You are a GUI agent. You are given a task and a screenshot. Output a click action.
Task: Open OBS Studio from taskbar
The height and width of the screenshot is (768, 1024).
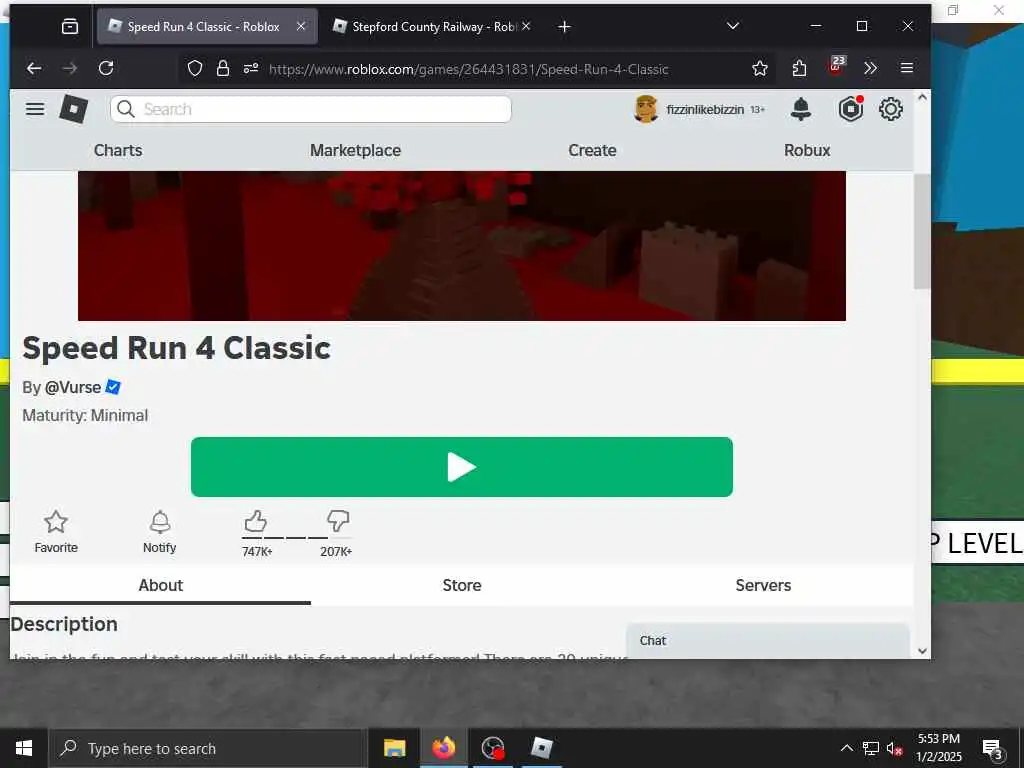492,748
